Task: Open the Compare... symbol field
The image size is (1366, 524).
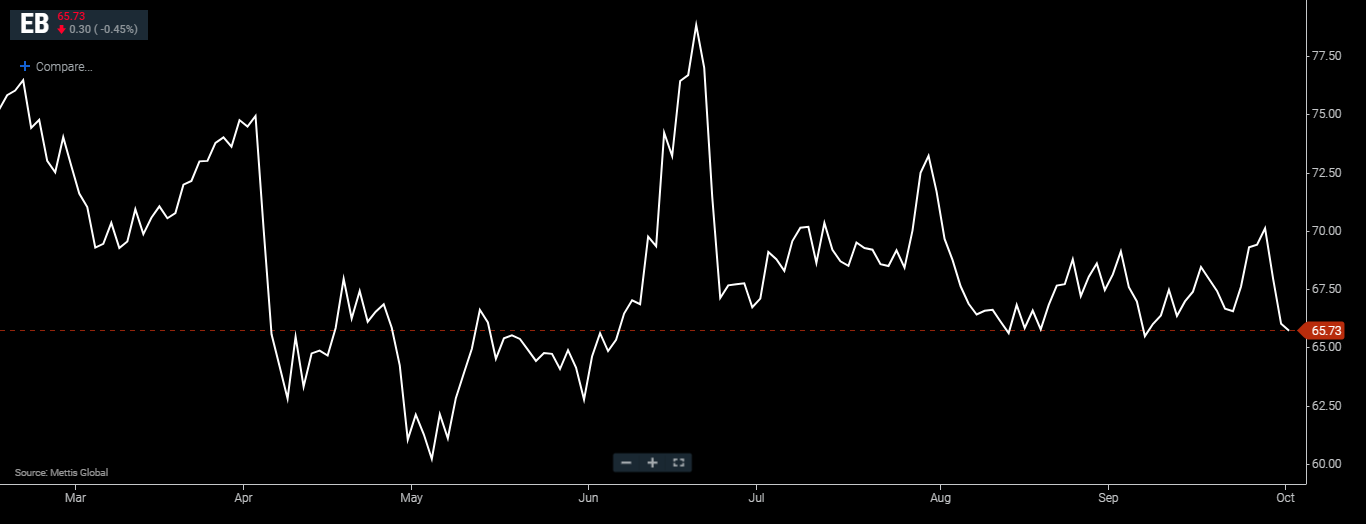Action: tap(64, 67)
